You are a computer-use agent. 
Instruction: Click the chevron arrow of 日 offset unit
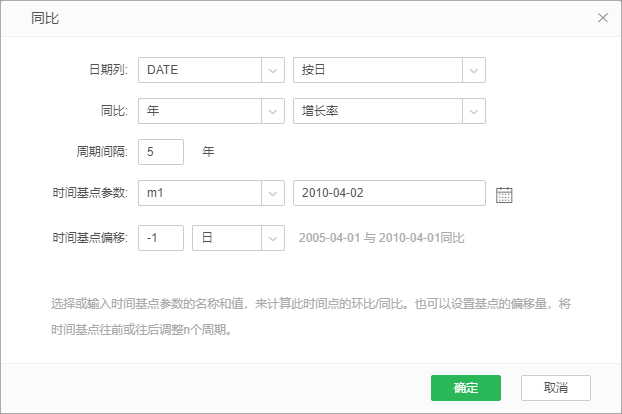point(273,238)
